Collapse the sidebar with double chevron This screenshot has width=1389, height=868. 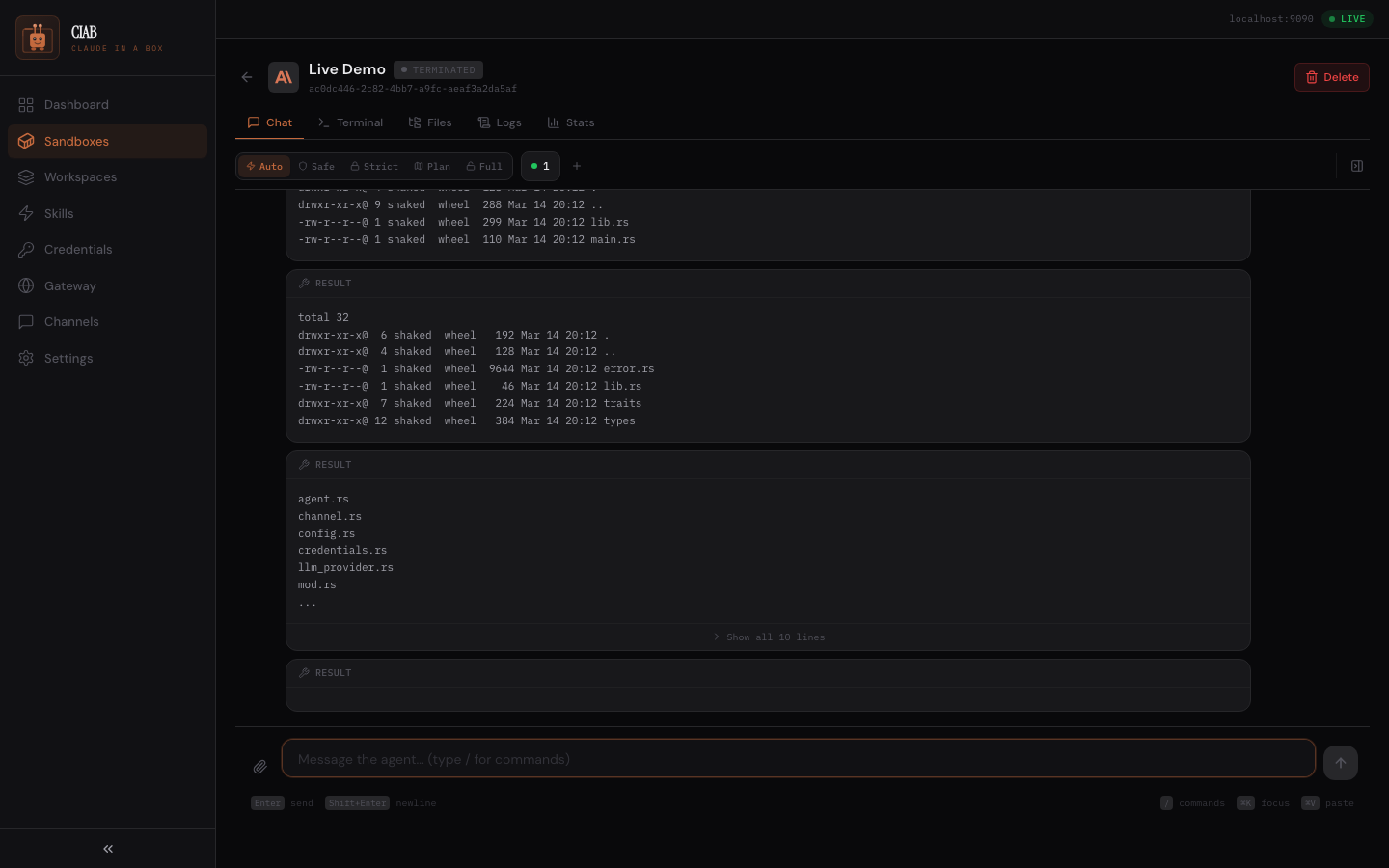[108, 849]
